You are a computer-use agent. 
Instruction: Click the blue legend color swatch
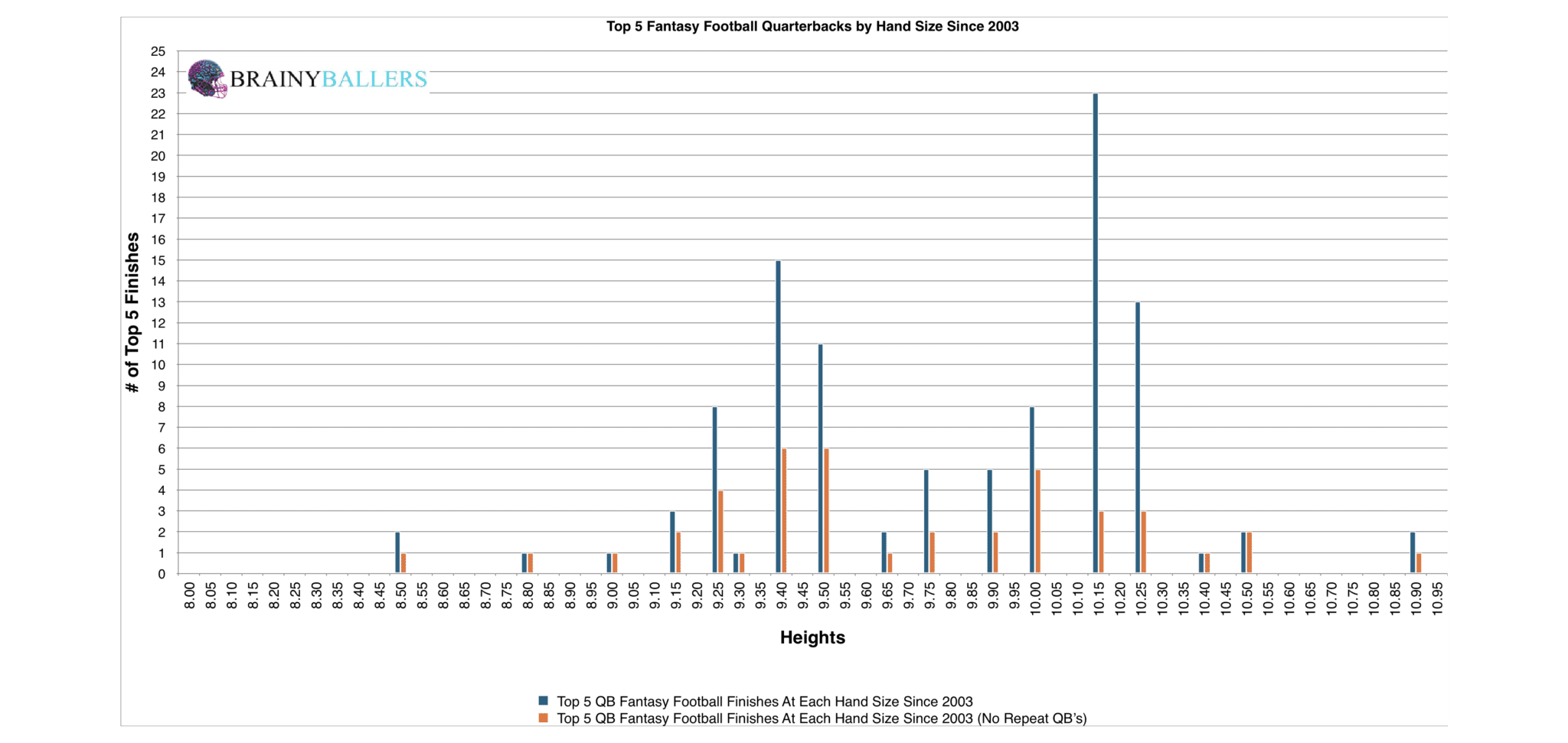(x=544, y=701)
